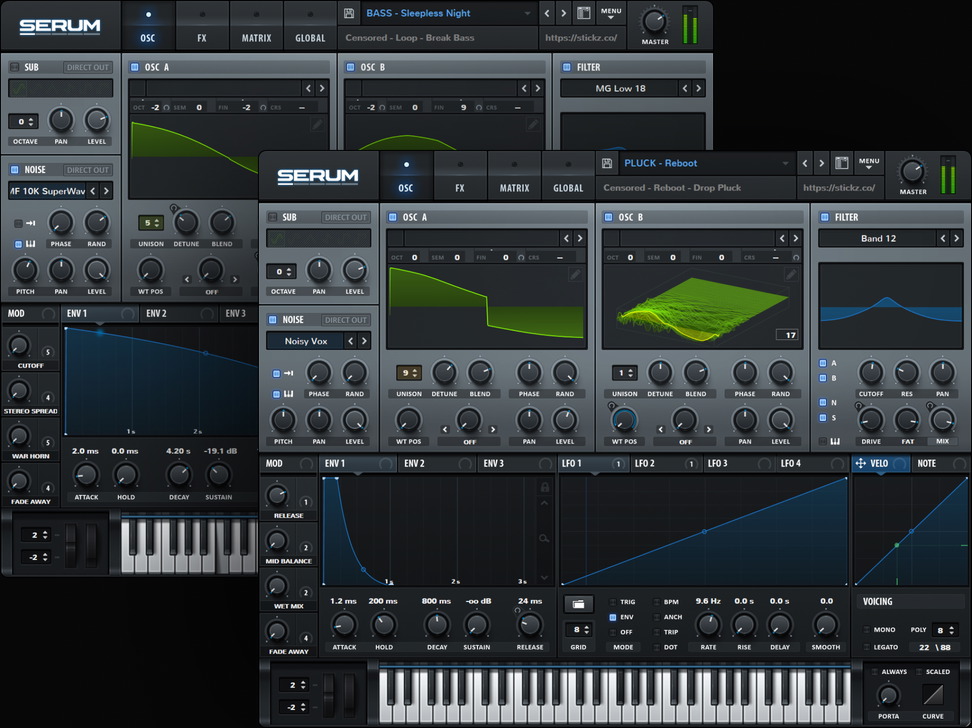Enable LFO TRIG mode

(x=612, y=602)
